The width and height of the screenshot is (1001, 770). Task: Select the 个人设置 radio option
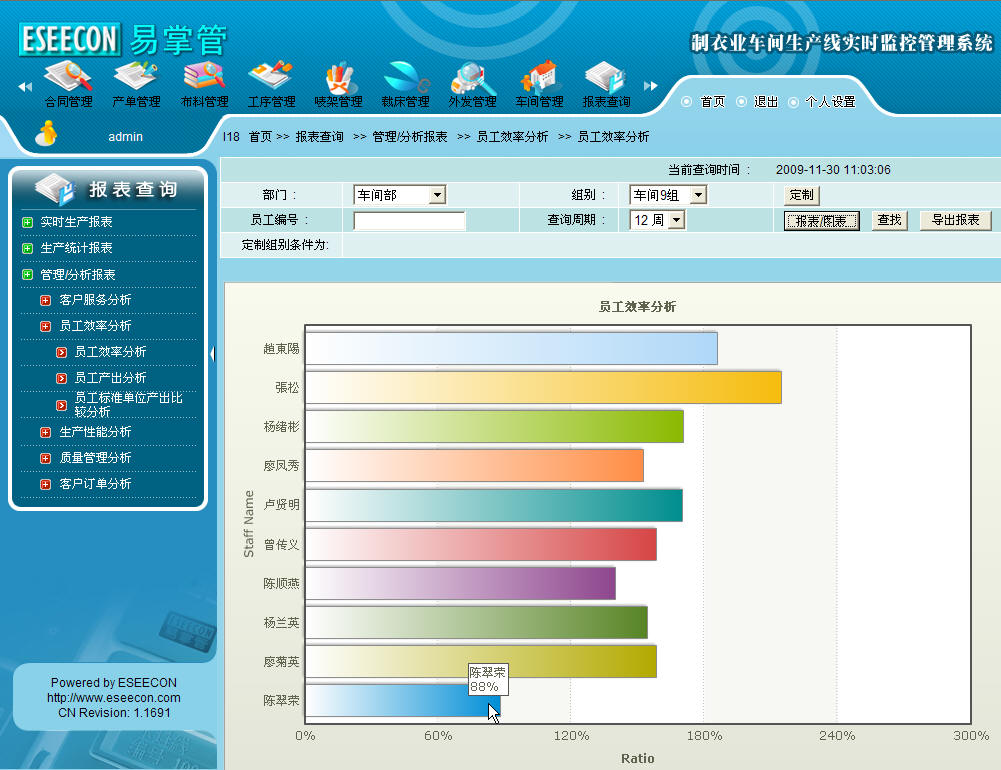[793, 102]
